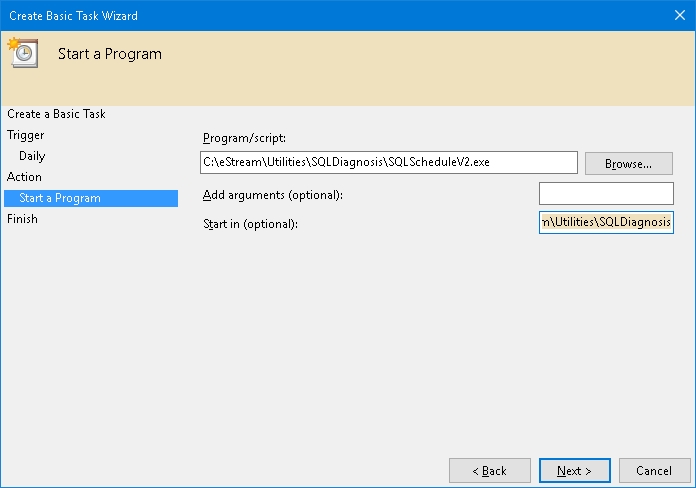Click the 'Start a Program' header title
Screen dimensions: 696x488
tap(110, 54)
